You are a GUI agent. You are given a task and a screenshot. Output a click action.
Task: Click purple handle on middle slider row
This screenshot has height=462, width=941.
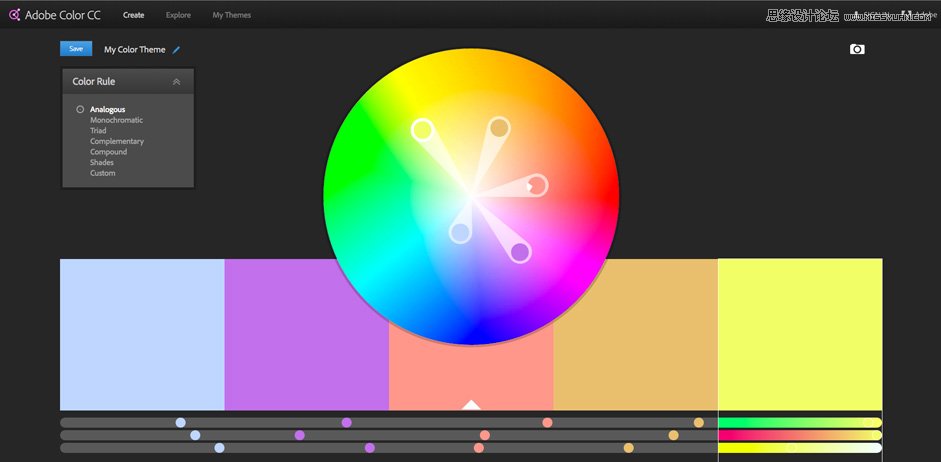coord(299,435)
